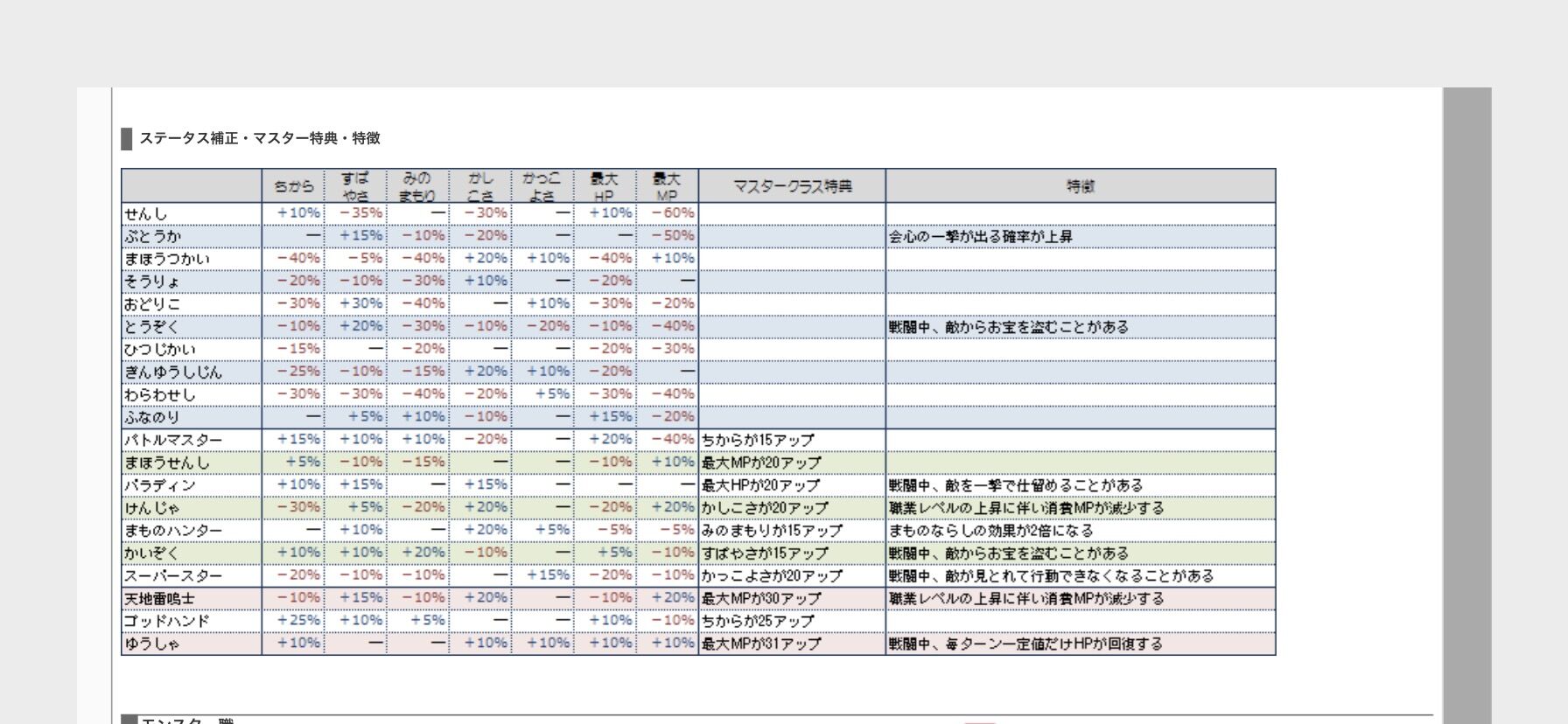Viewport: 1568px width, 724px height.
Task: Click the +30% すばやさ value for おどりこ
Action: click(361, 303)
